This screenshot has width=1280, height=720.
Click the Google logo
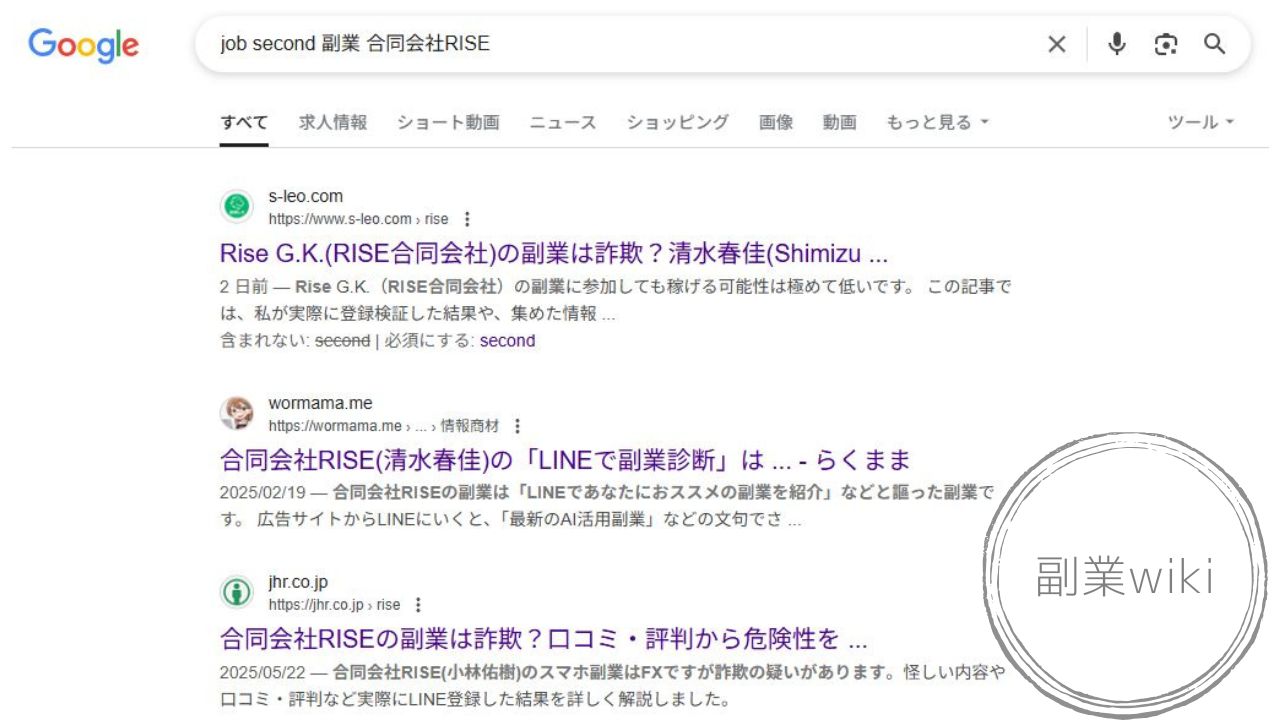(84, 45)
